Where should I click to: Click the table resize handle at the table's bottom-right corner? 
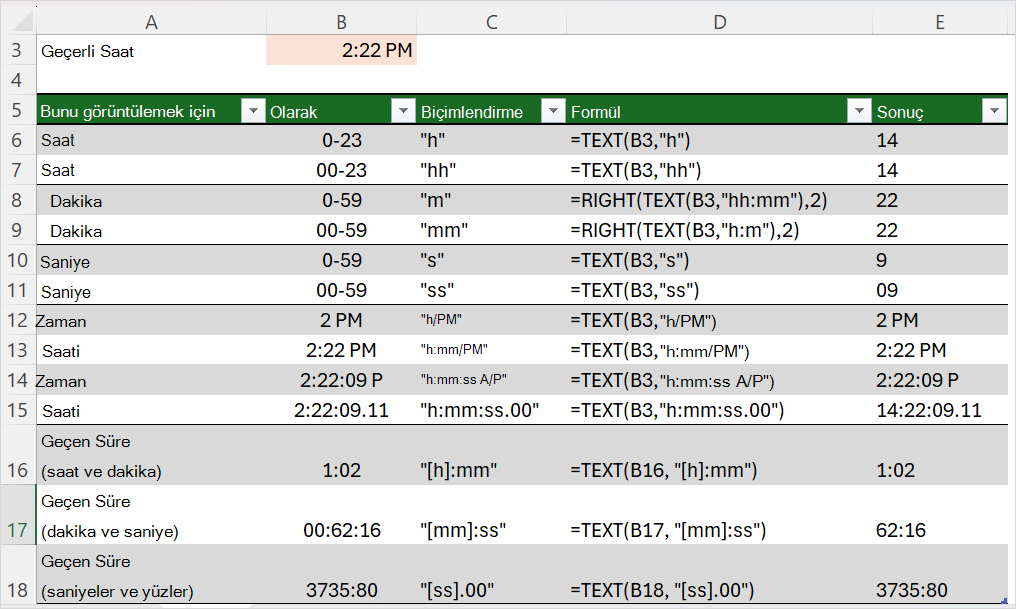pyautogui.click(x=1004, y=602)
